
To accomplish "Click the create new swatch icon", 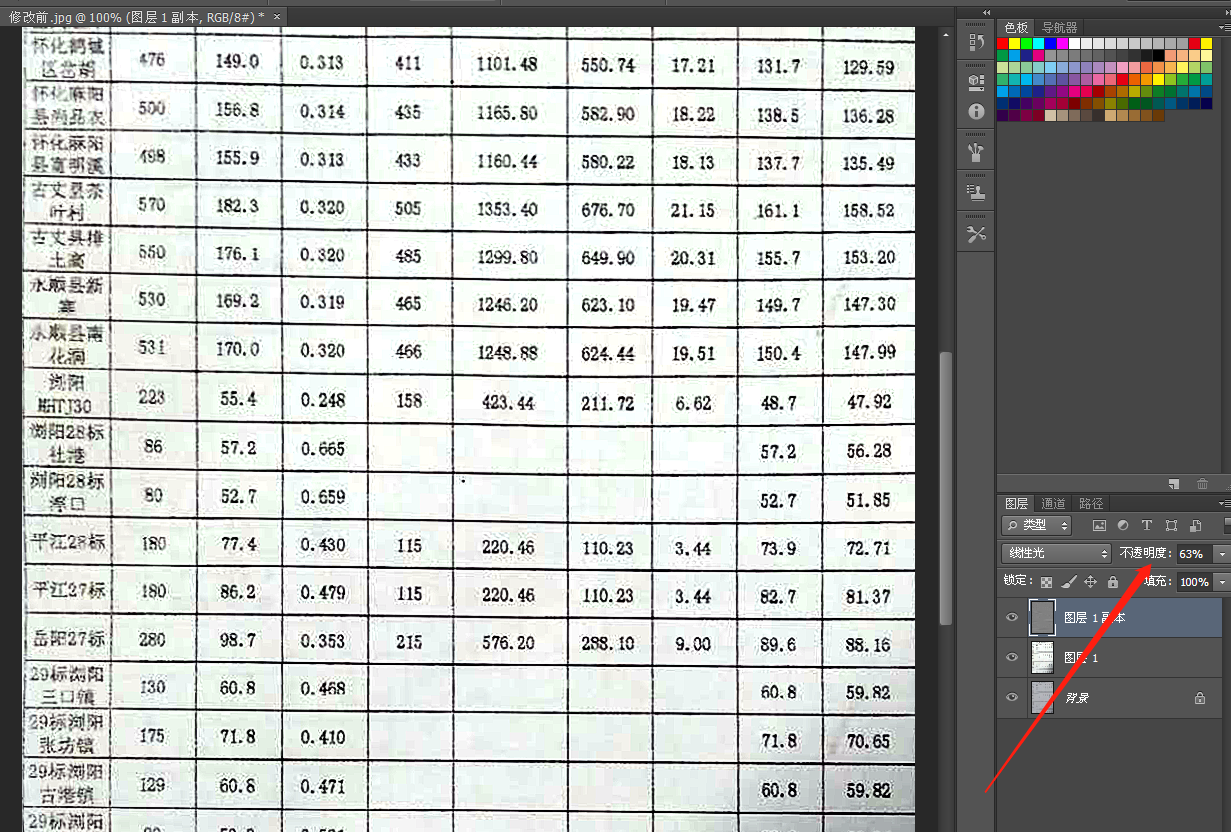I will 1174,484.
